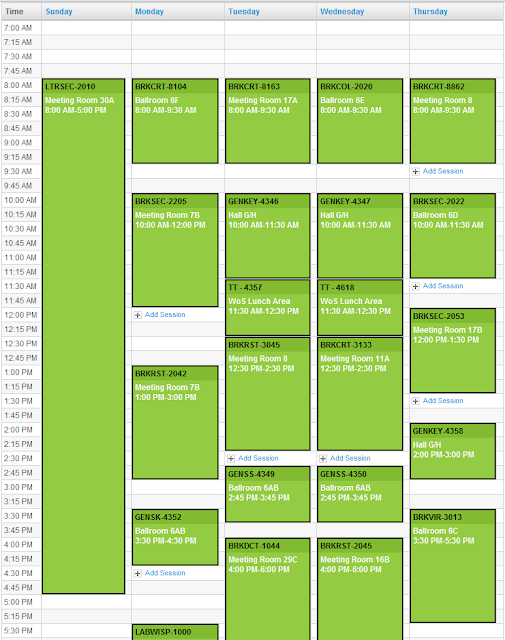
Task: Open the BRKSEC-2022 session in Ballroom 6D
Action: [x=453, y=236]
